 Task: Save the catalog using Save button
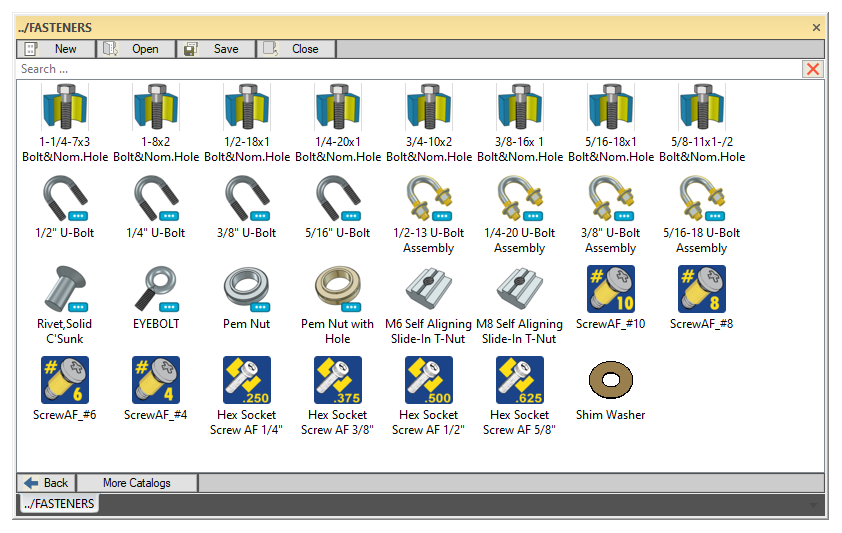(217, 48)
